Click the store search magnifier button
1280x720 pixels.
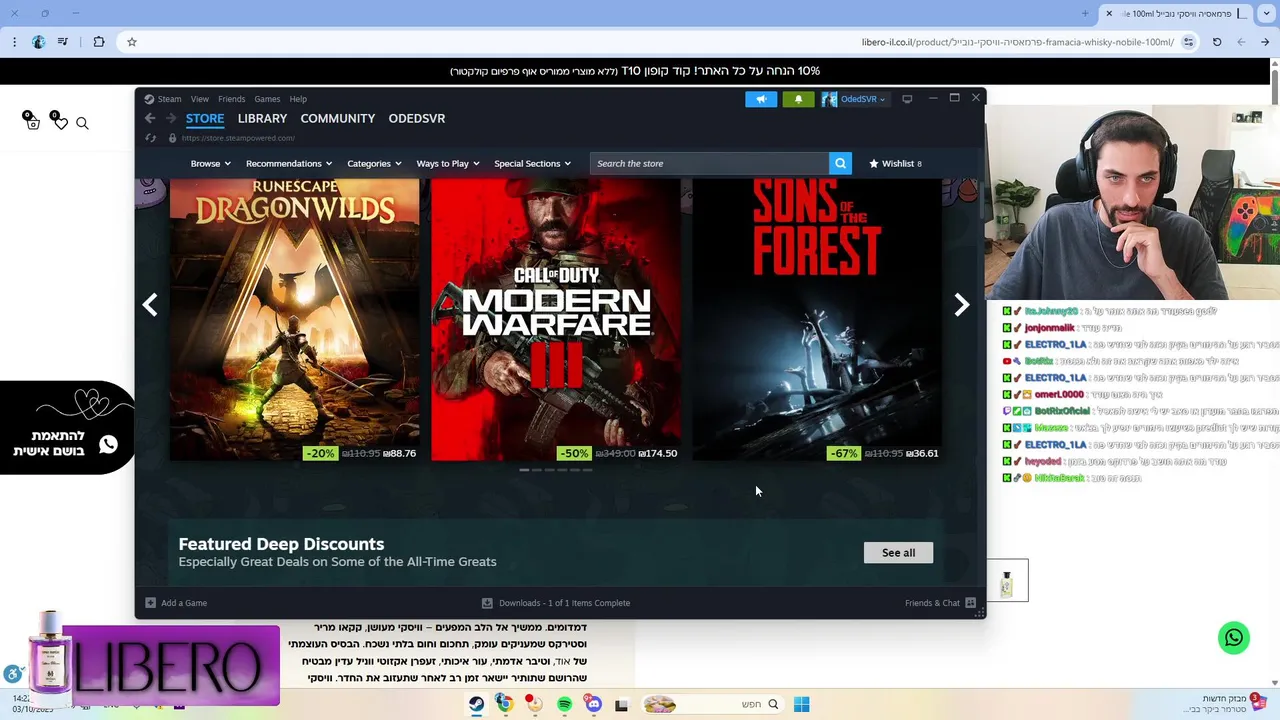pyautogui.click(x=840, y=163)
